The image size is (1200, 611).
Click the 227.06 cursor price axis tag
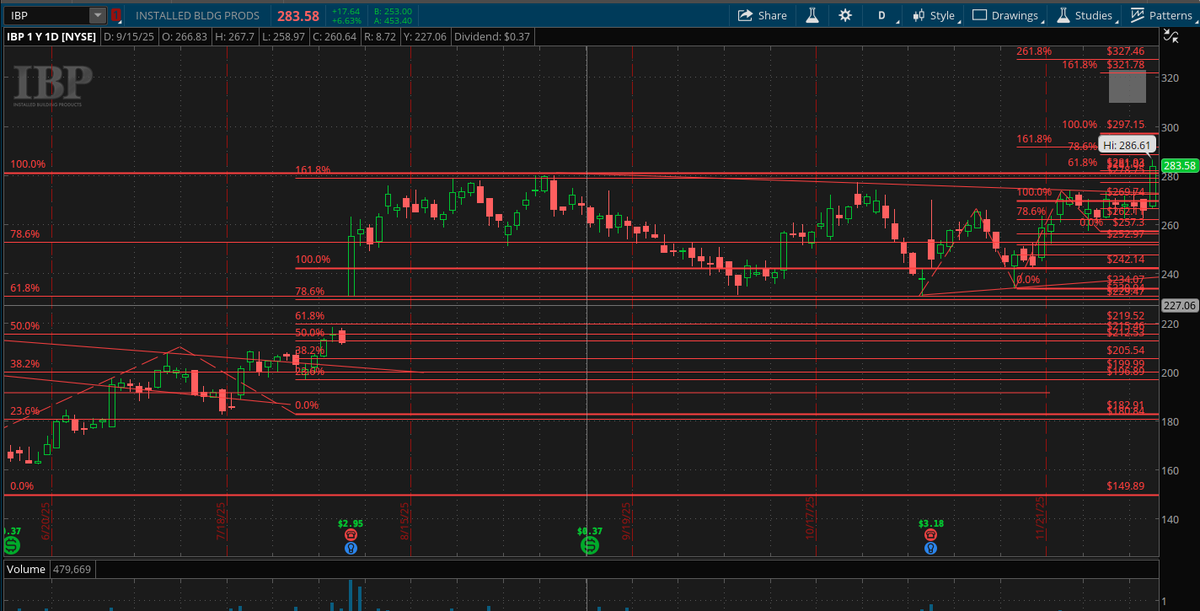coord(1181,305)
